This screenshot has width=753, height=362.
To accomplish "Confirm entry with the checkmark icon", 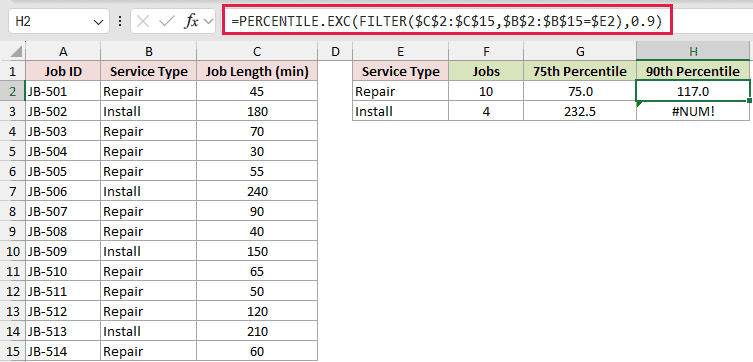I will pyautogui.click(x=166, y=21).
